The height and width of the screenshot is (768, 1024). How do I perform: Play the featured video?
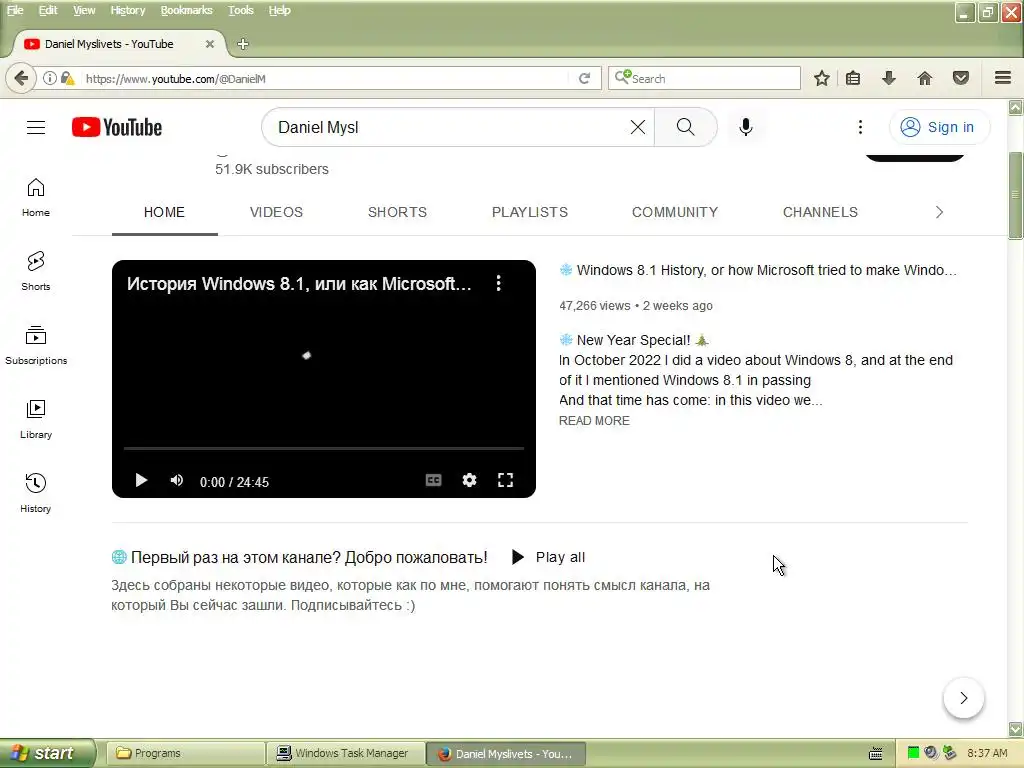pyautogui.click(x=141, y=481)
